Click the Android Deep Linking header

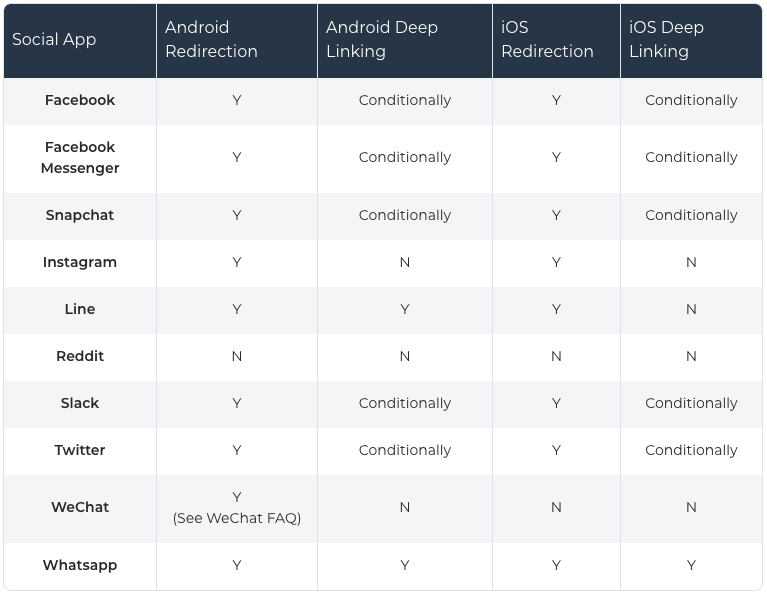click(x=382, y=39)
